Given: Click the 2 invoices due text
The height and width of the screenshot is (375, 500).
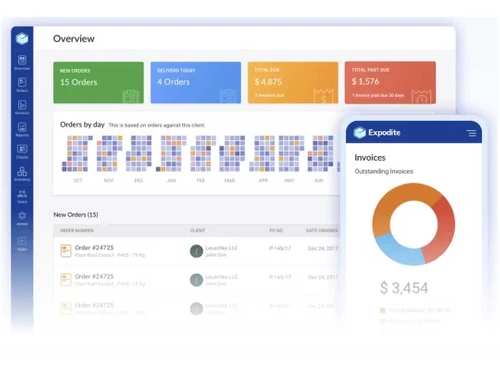Looking at the screenshot, I should coord(269,95).
